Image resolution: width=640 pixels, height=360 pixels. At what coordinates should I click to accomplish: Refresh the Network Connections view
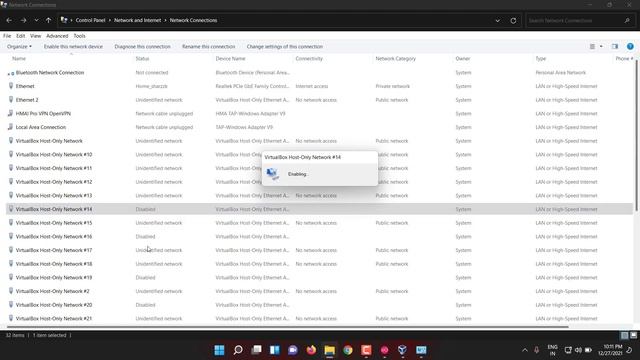pos(513,20)
